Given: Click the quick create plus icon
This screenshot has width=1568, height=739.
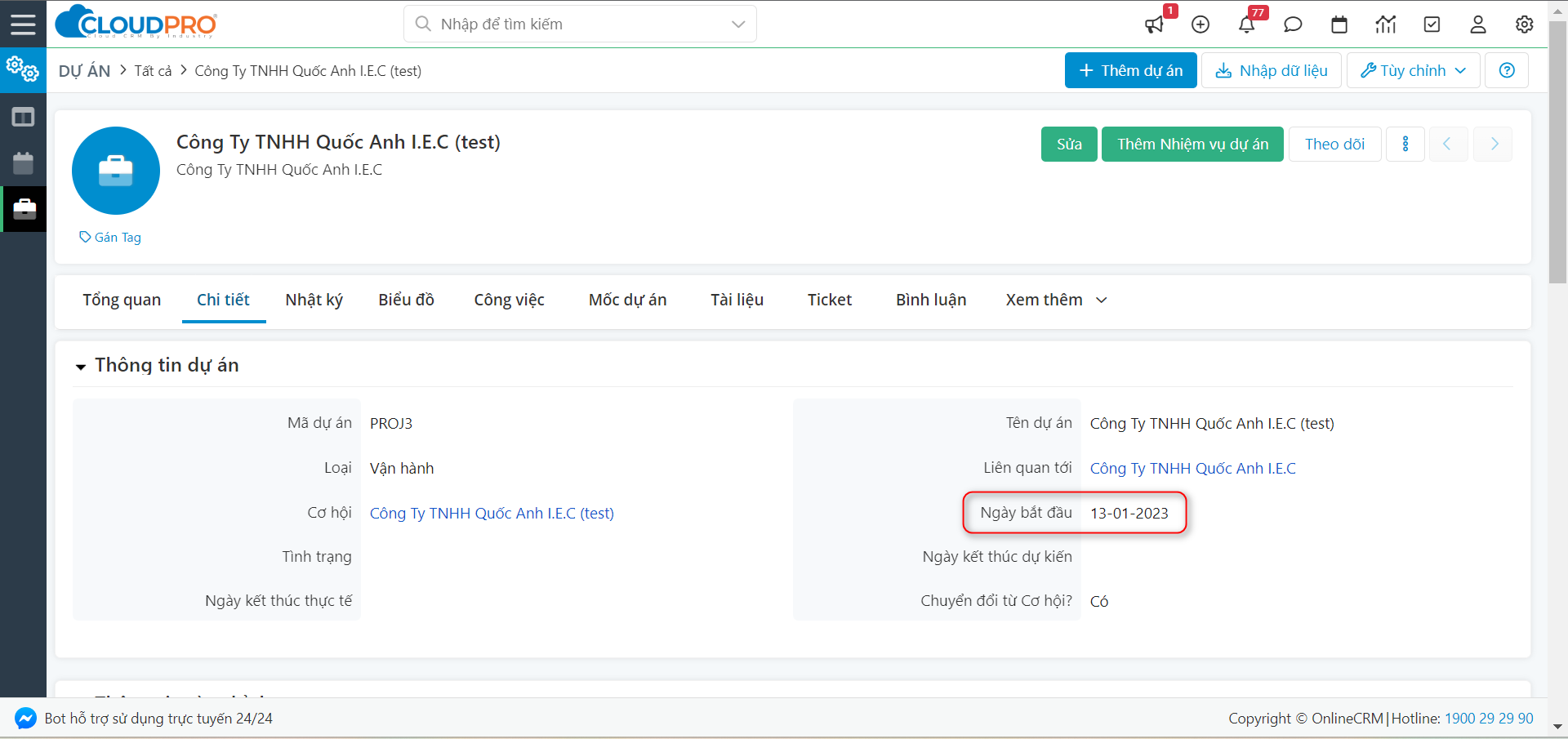Looking at the screenshot, I should (x=1200, y=24).
